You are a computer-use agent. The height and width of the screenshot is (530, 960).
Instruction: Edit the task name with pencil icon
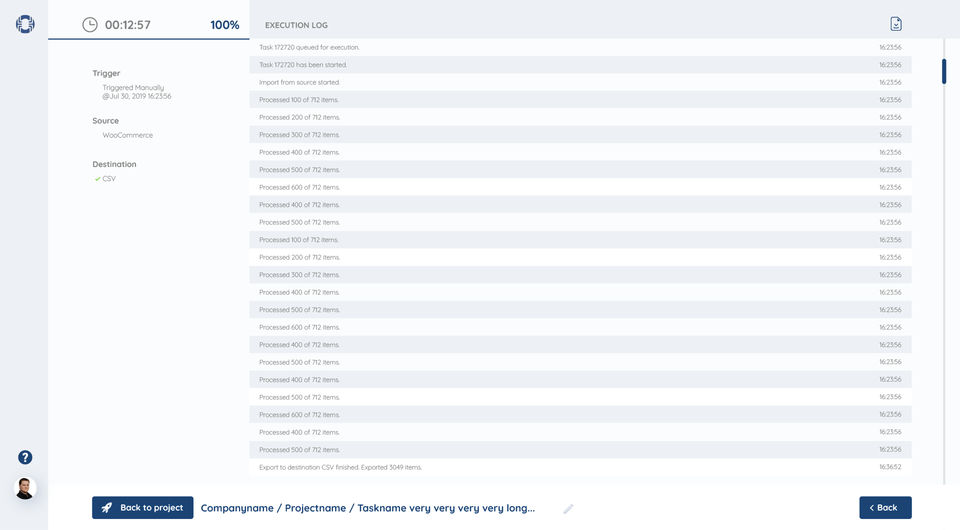pyautogui.click(x=568, y=509)
